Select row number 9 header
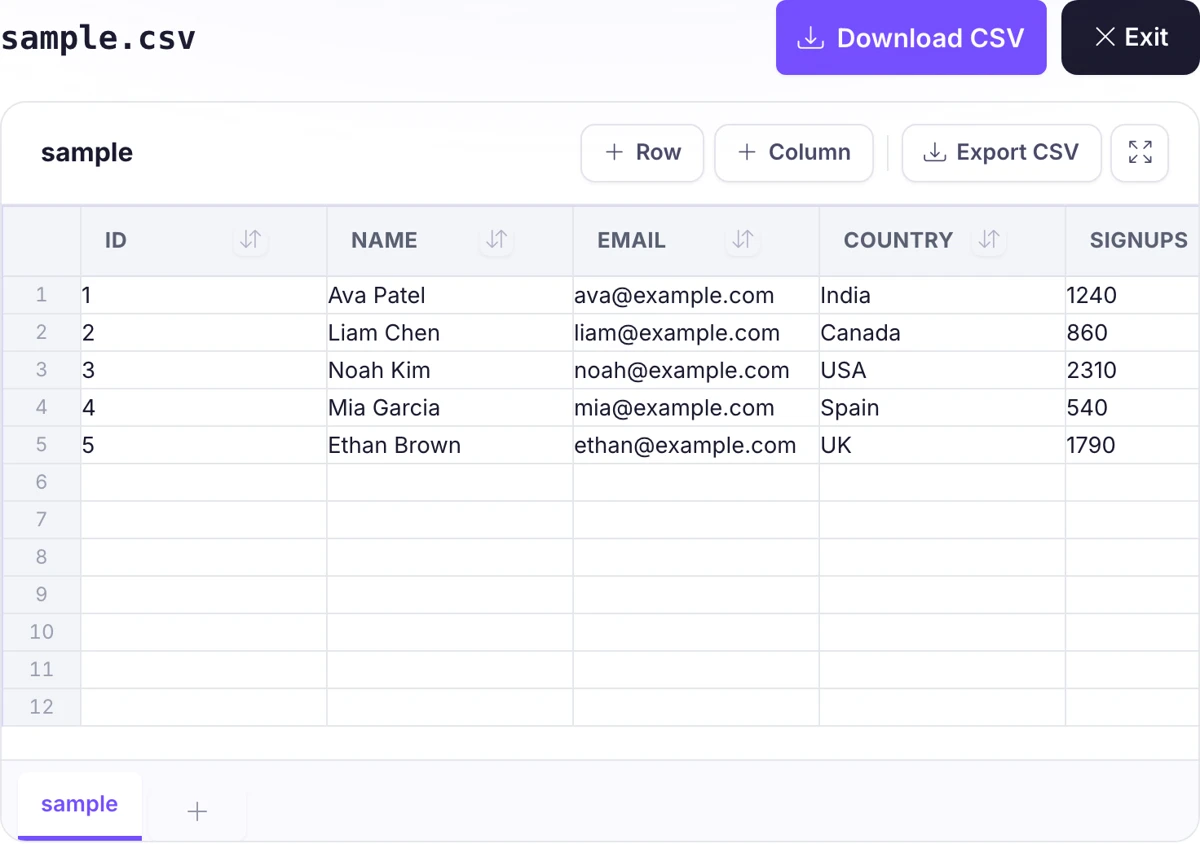1200x844 pixels. coord(41,595)
